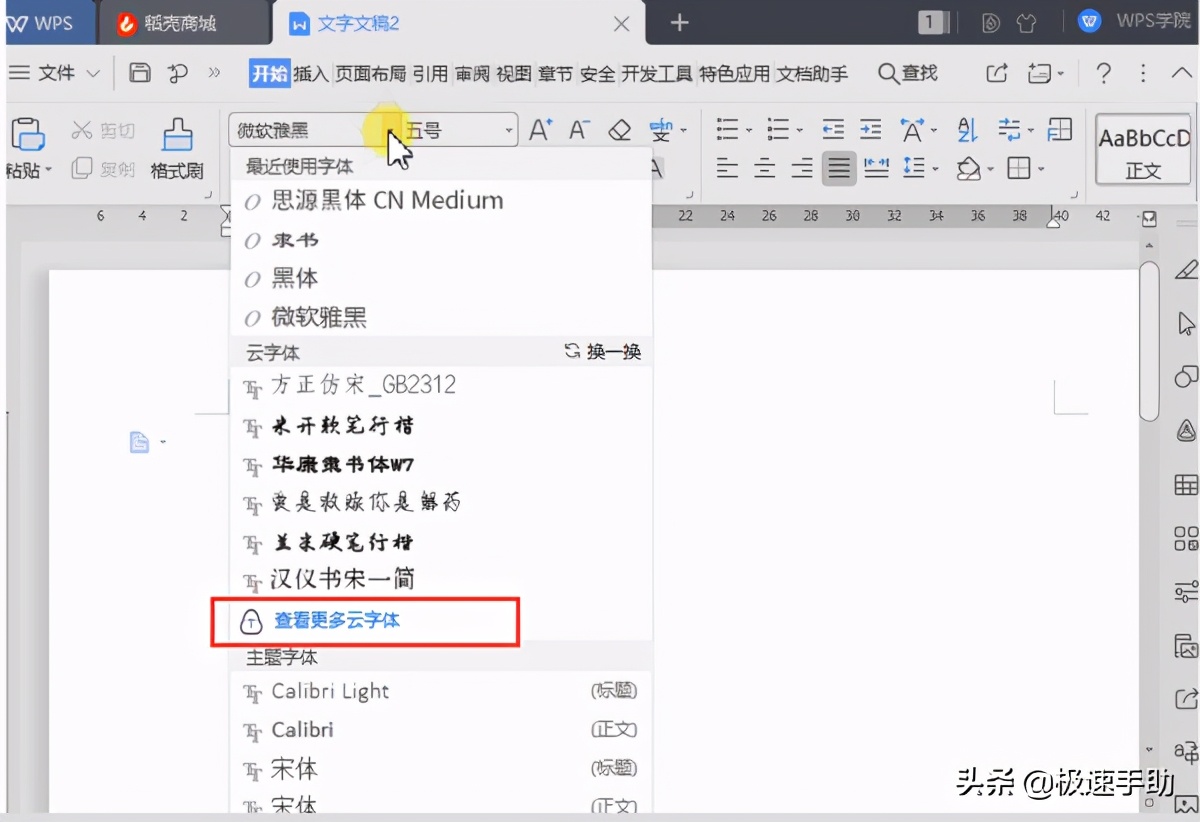Click the phonetic guide 变 icon
Image resolution: width=1200 pixels, height=822 pixels.
[x=661, y=130]
